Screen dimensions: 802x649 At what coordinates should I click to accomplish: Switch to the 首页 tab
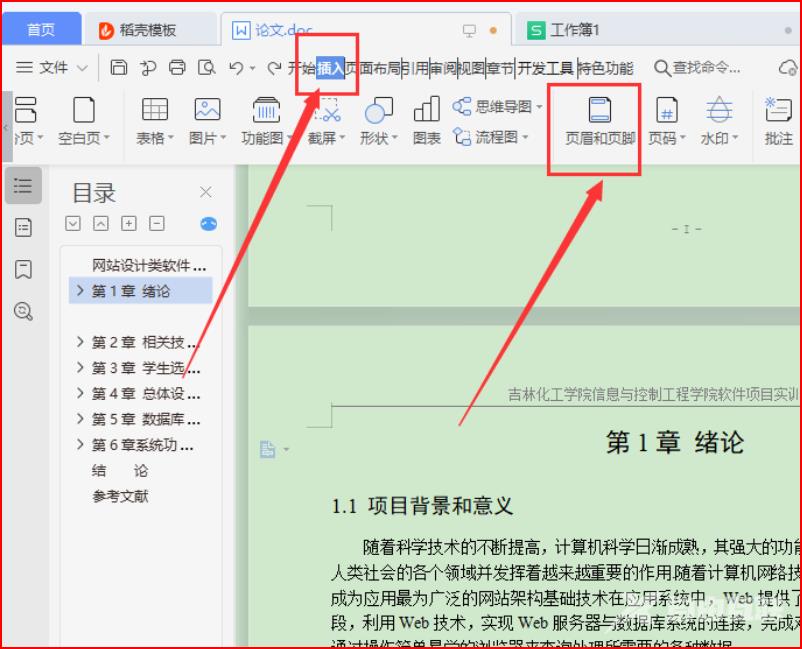[41, 30]
